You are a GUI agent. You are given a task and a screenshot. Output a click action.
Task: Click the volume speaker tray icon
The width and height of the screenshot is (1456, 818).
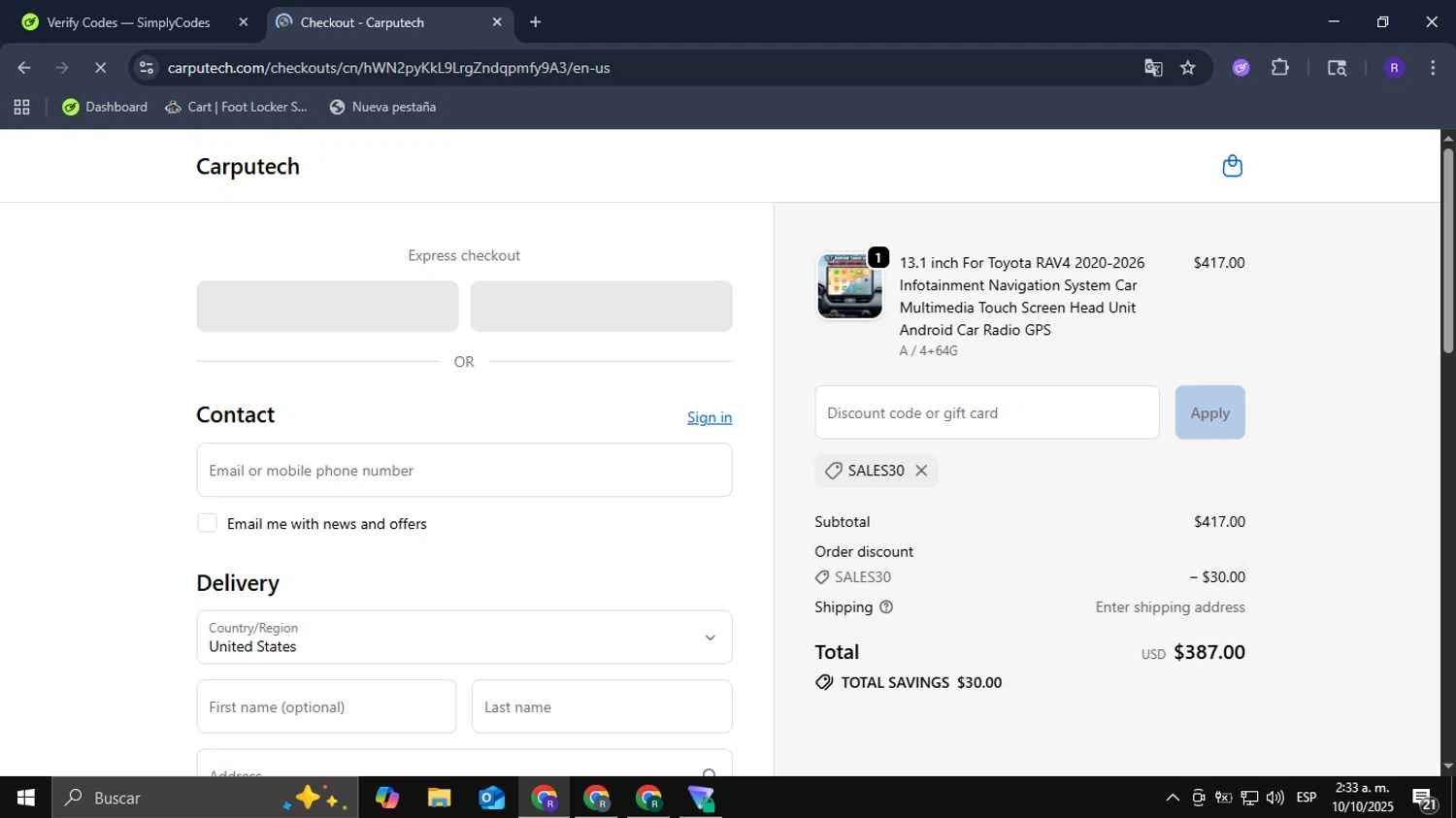click(x=1274, y=798)
